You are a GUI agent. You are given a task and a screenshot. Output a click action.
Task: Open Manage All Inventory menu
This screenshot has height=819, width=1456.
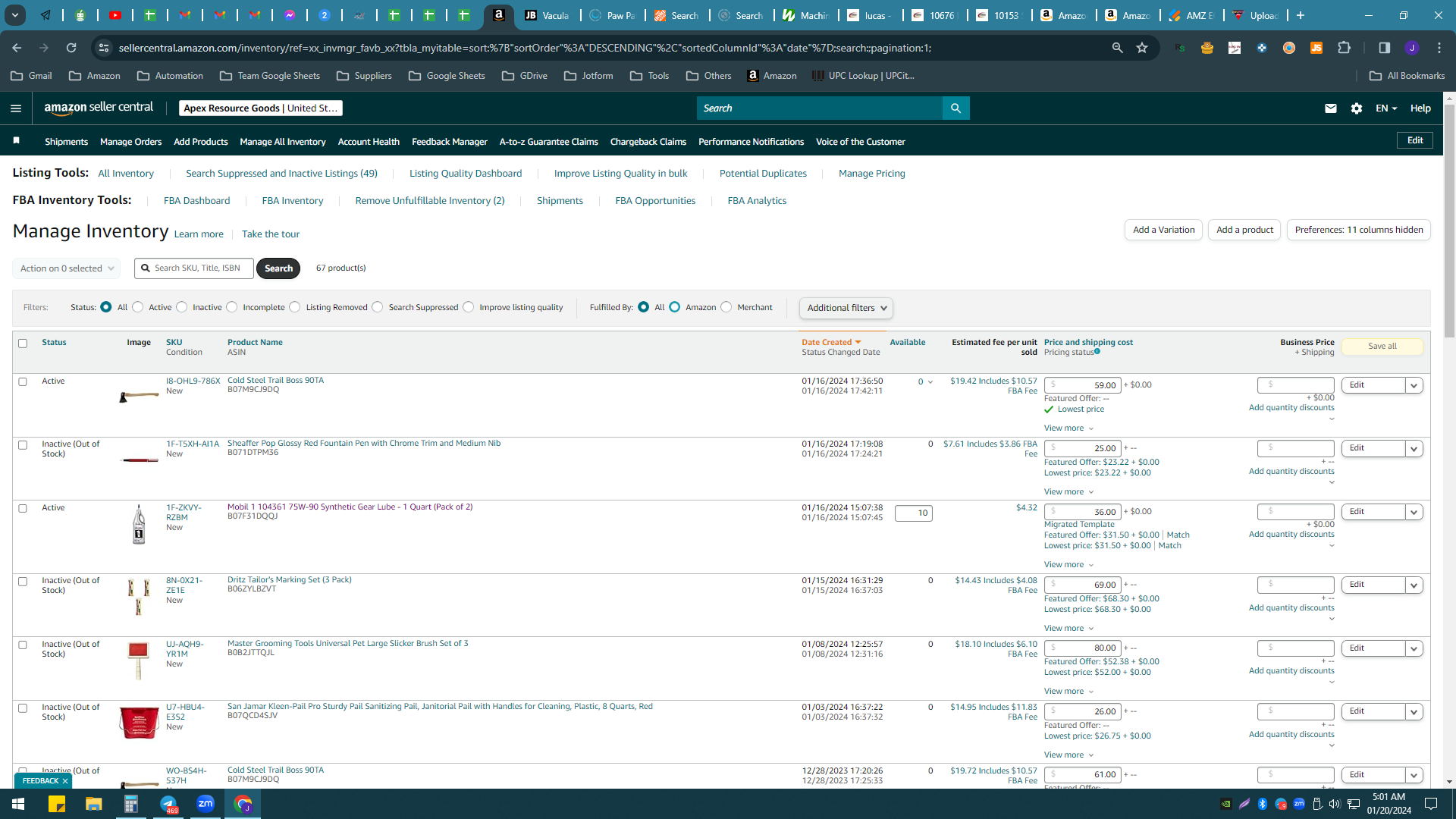tap(283, 142)
